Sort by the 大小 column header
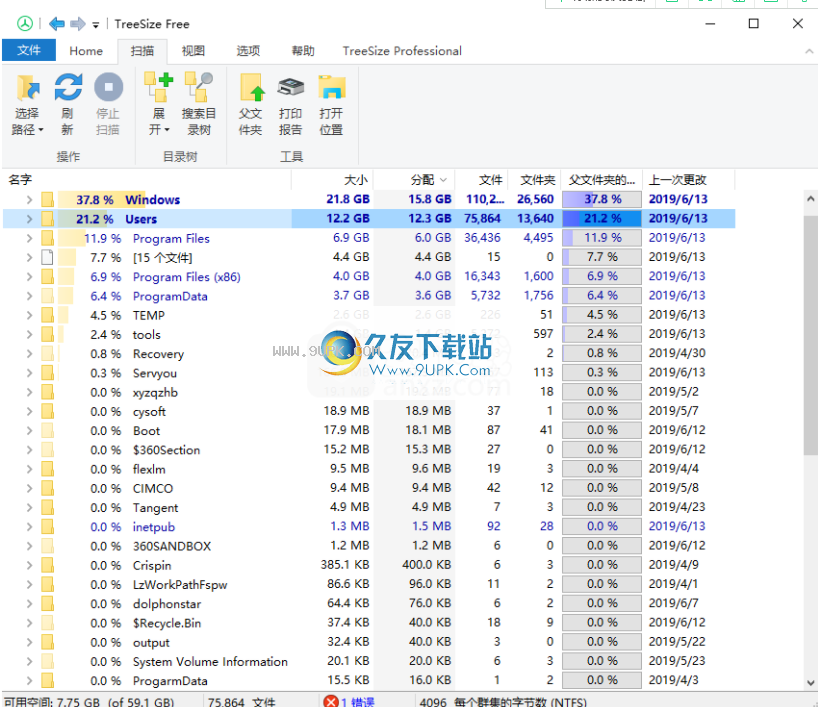 332,180
